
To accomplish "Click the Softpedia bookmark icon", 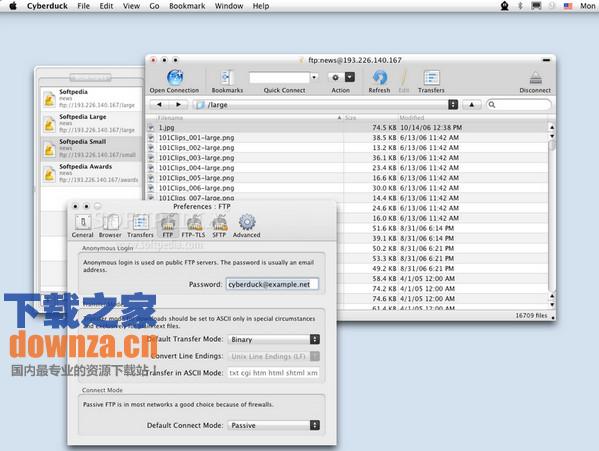I will (49, 99).
